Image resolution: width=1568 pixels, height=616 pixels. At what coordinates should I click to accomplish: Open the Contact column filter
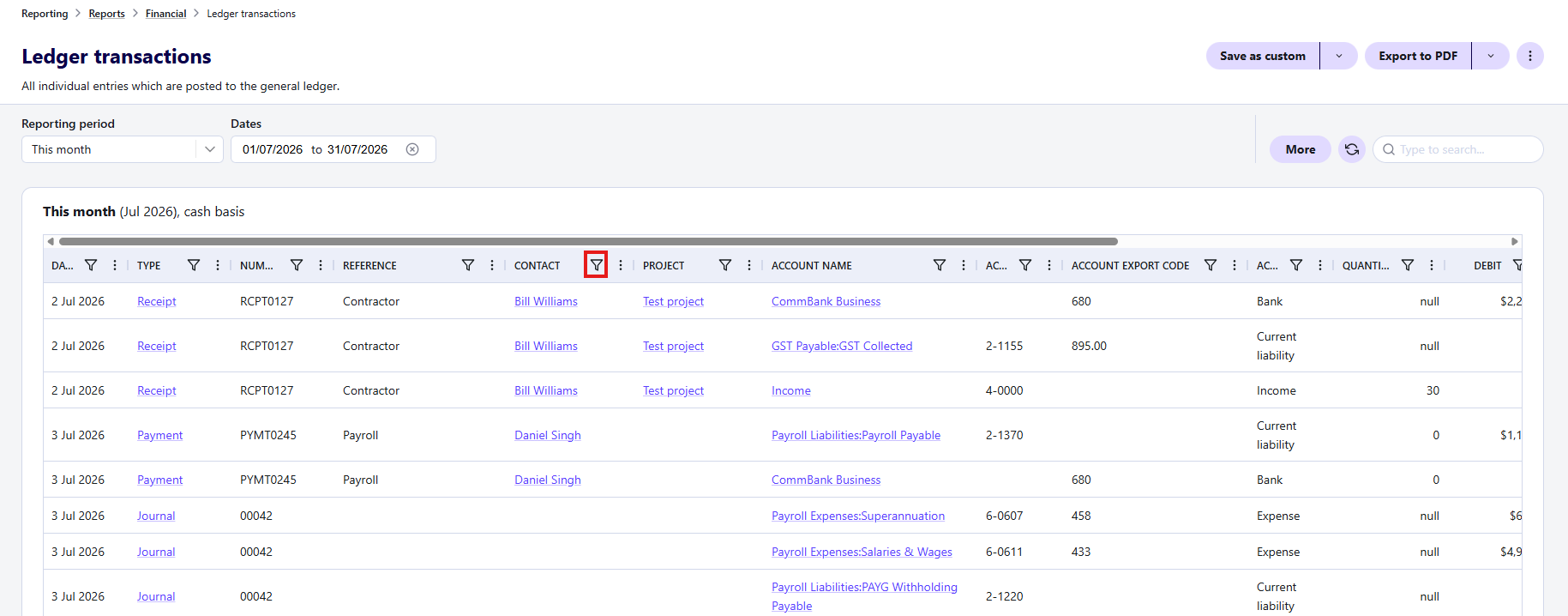597,265
